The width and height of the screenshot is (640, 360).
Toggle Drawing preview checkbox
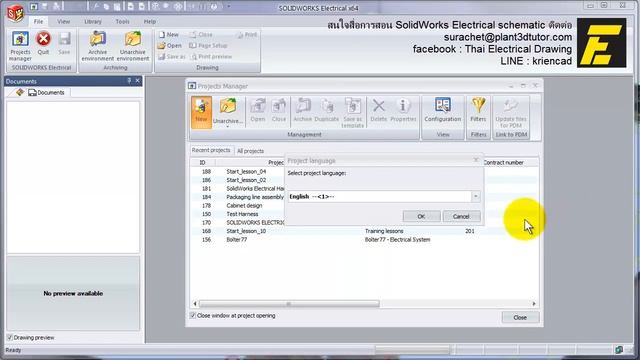pos(10,338)
